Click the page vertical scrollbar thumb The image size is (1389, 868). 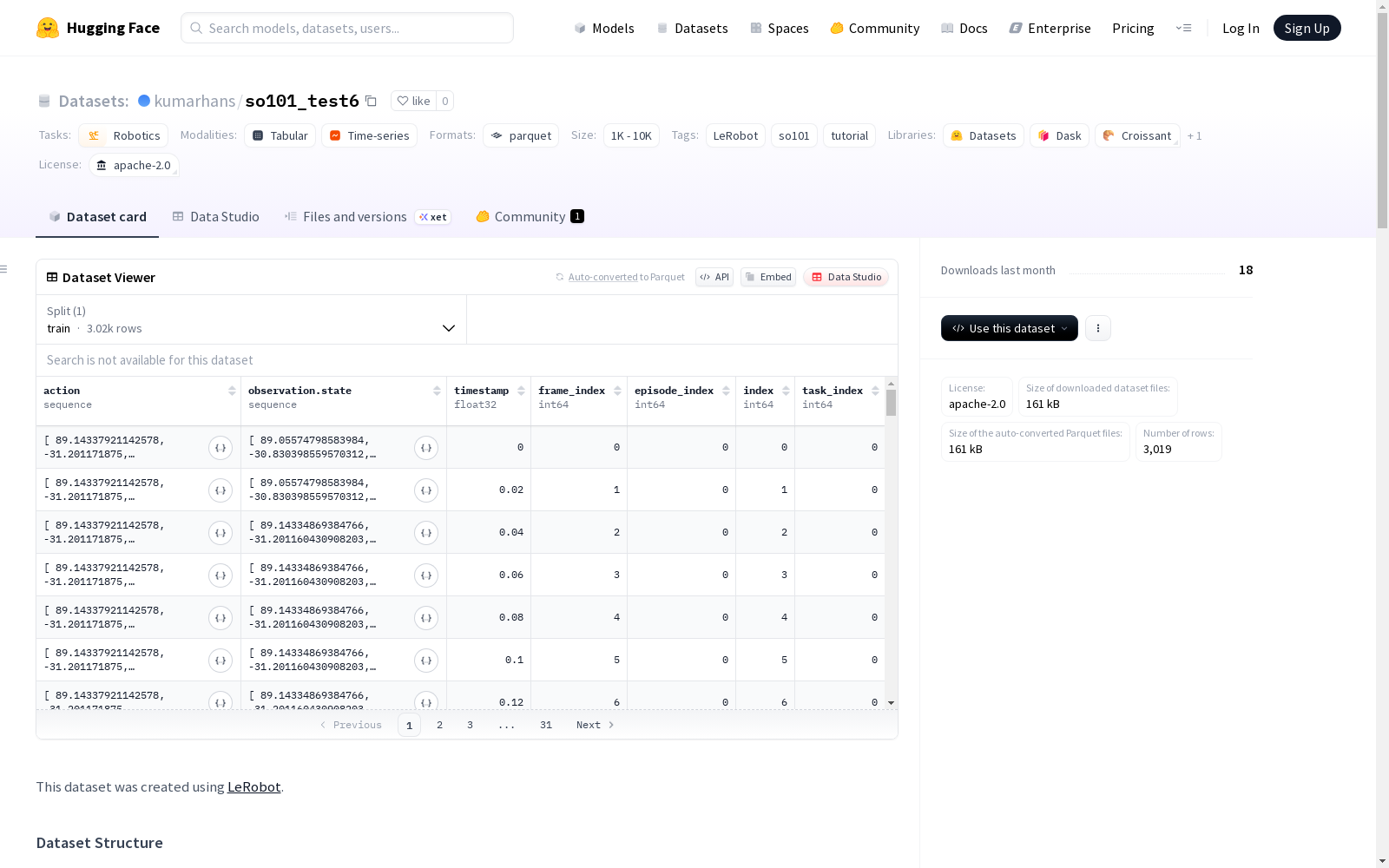click(x=1382, y=122)
